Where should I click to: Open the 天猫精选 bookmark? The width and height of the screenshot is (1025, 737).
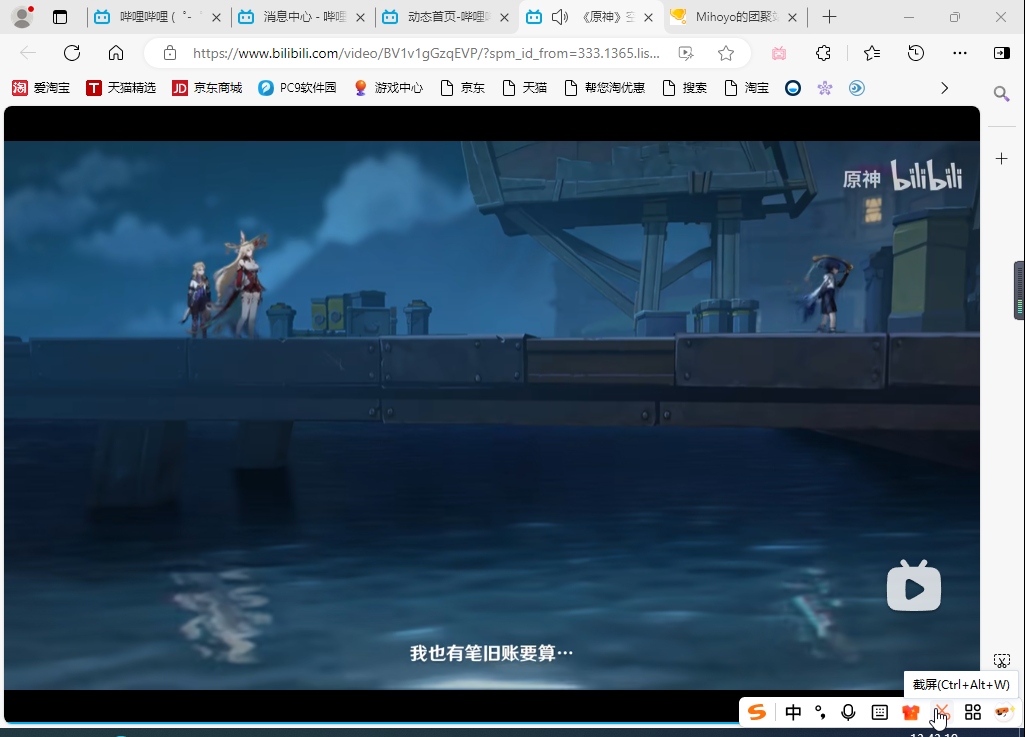coord(121,88)
